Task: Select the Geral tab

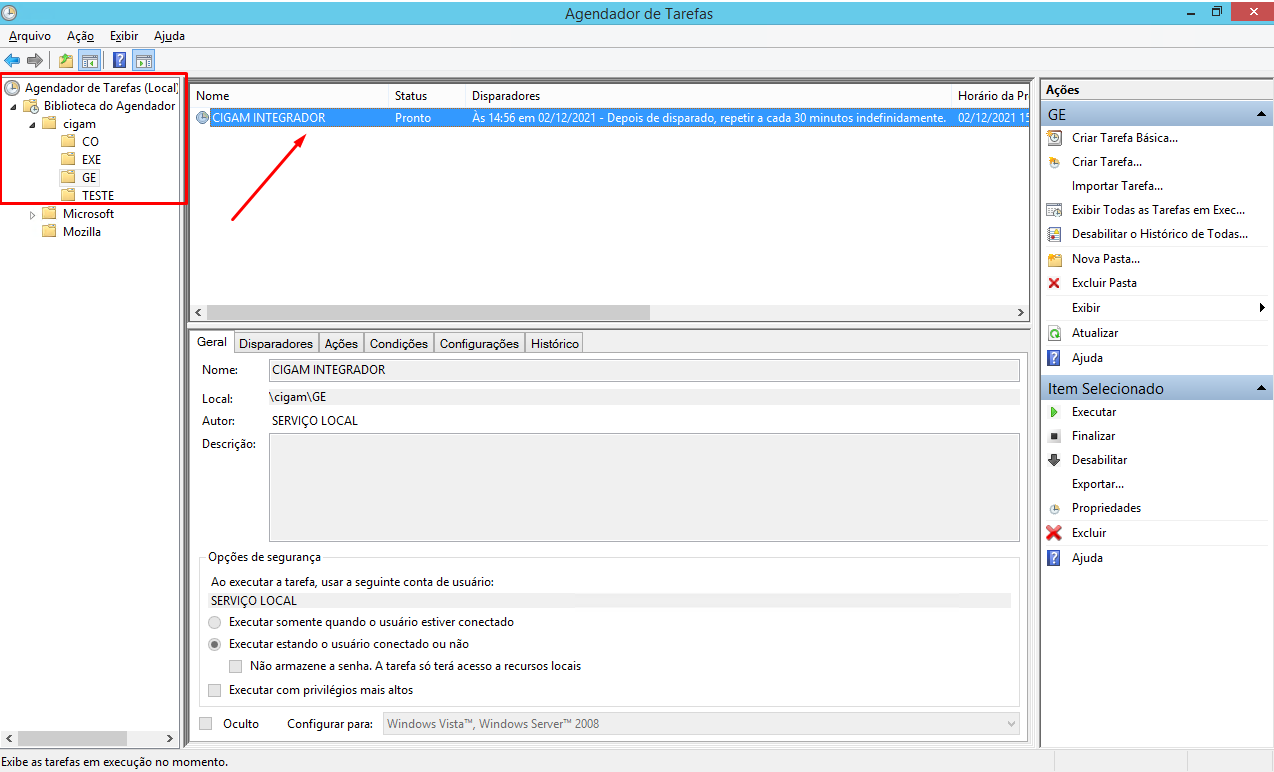Action: (212, 342)
